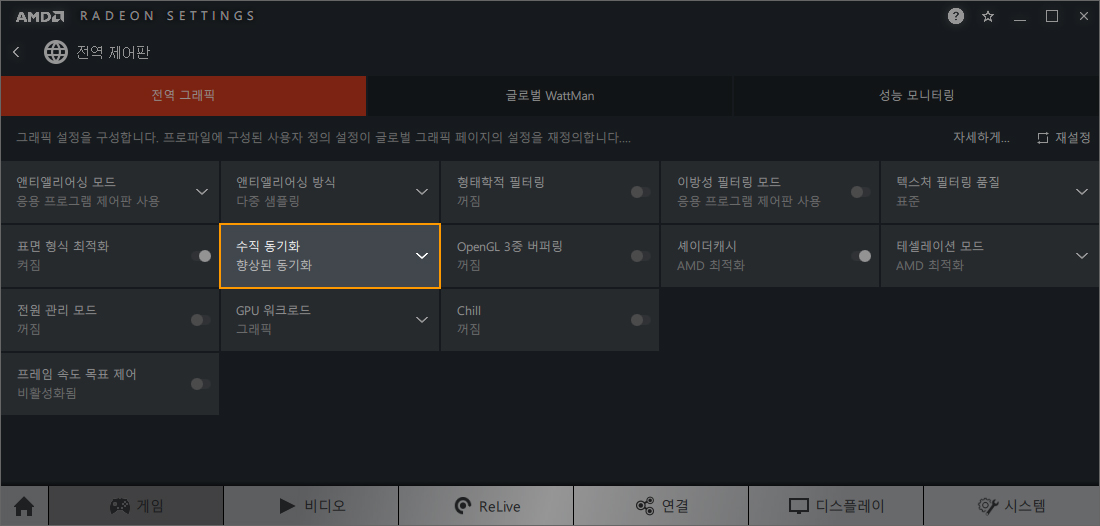Click AMD 최적화 under 테셀레이션 모드
This screenshot has height=526, width=1100.
[x=930, y=266]
